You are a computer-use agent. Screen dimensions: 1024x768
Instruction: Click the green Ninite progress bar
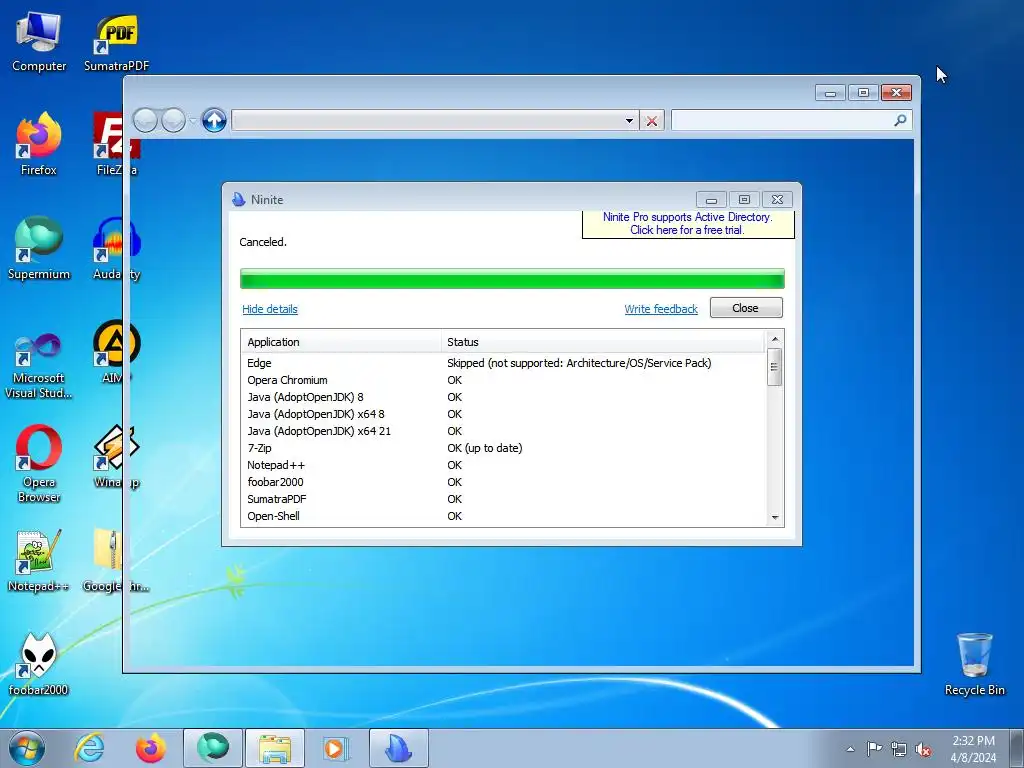pyautogui.click(x=512, y=278)
